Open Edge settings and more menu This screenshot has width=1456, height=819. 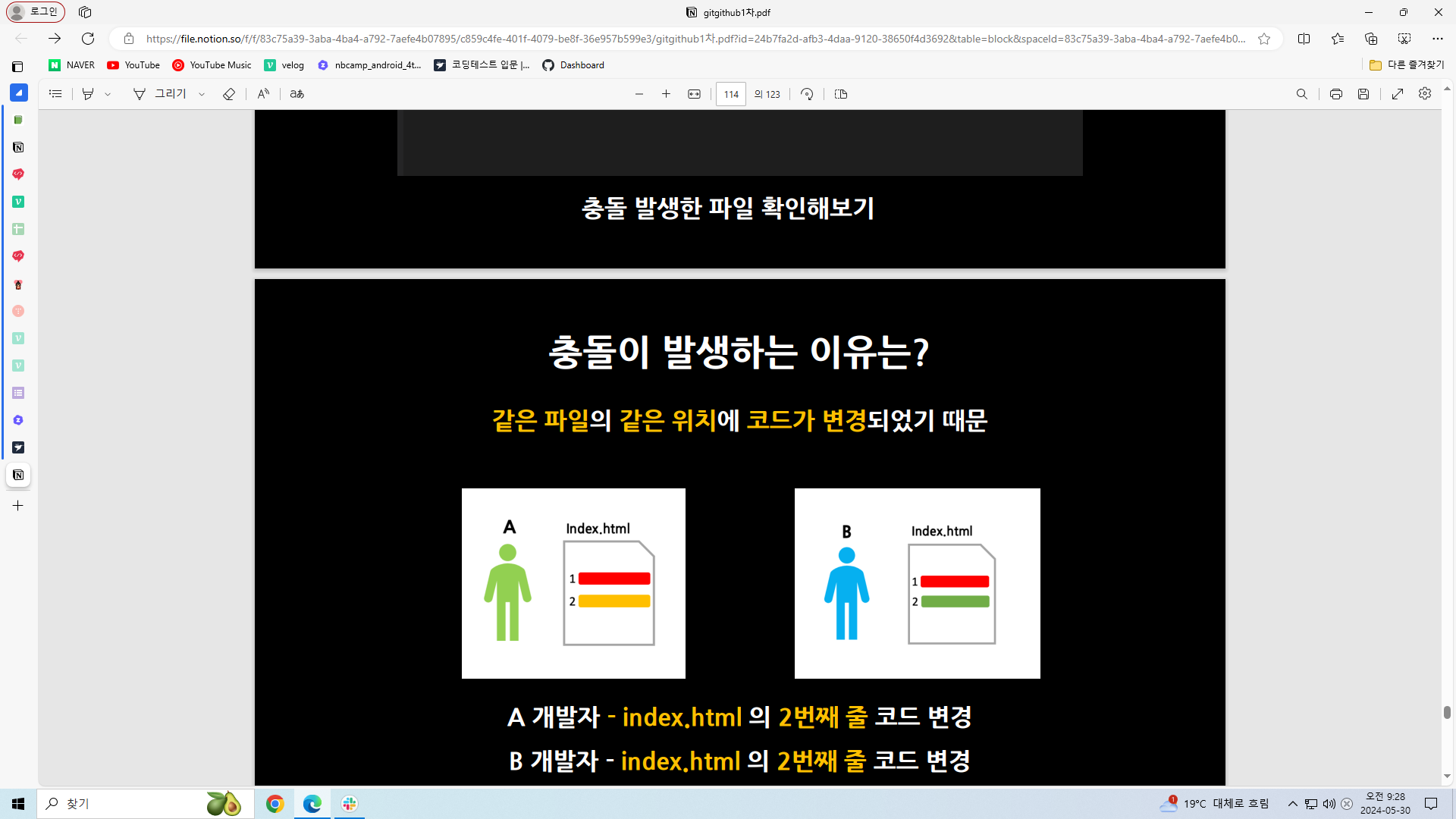[x=1438, y=39]
